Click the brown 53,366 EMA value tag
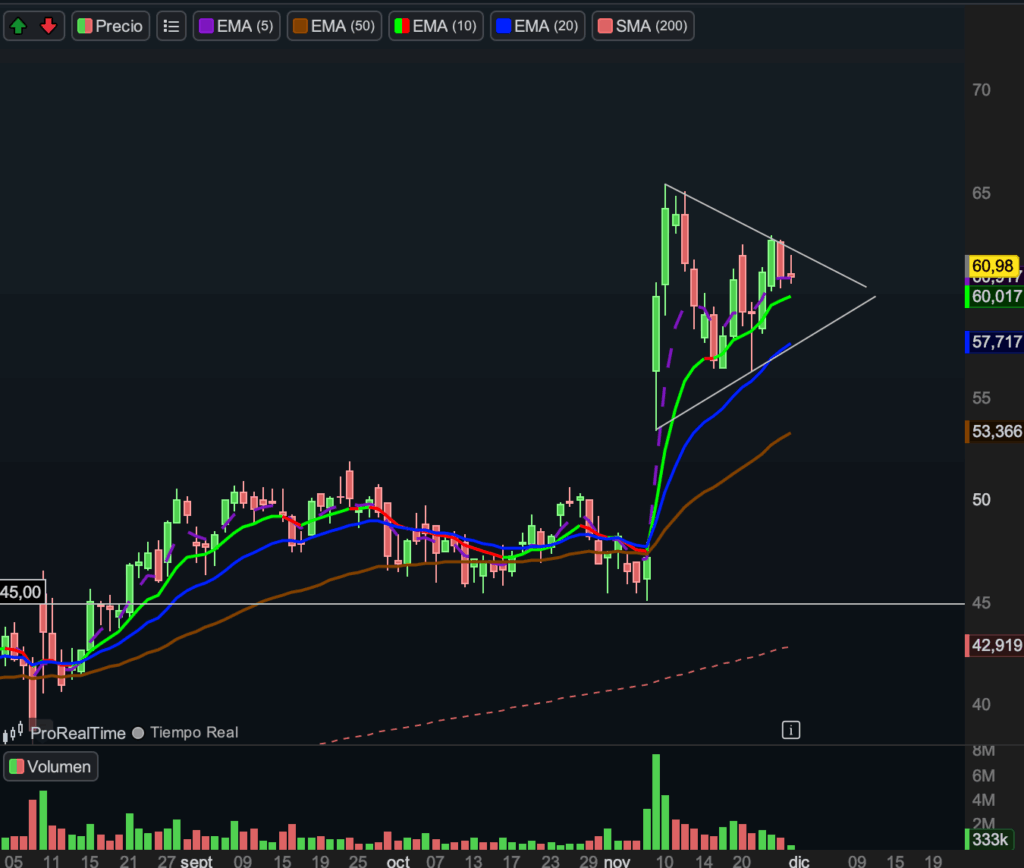Image resolution: width=1024 pixels, height=868 pixels. click(x=995, y=431)
